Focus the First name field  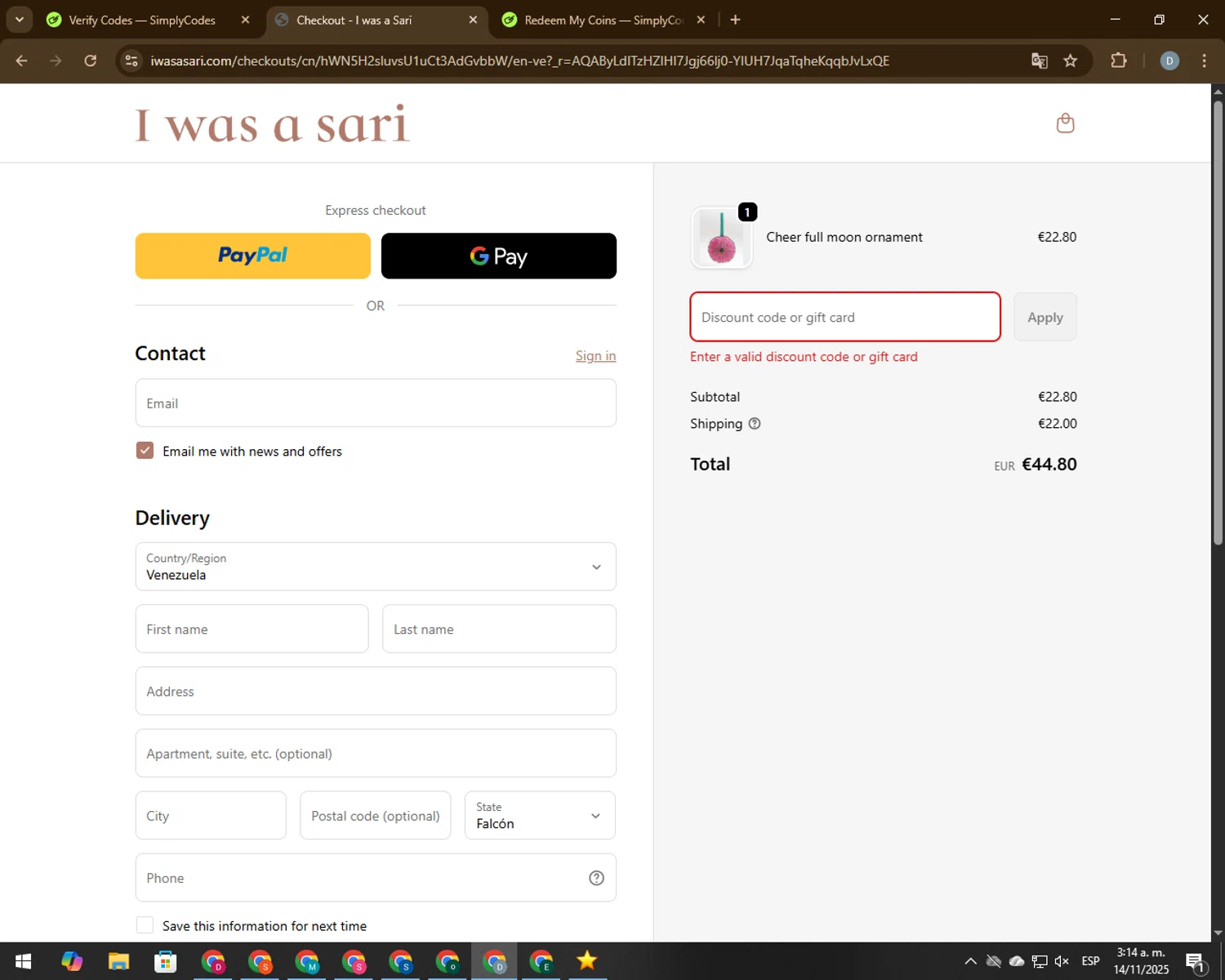(252, 629)
